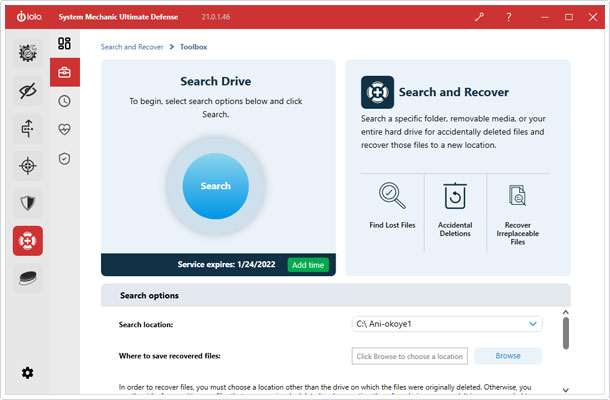Open the Toolbox gear-and-wrench sidebar icon
The image size is (610, 400).
coord(28,53)
